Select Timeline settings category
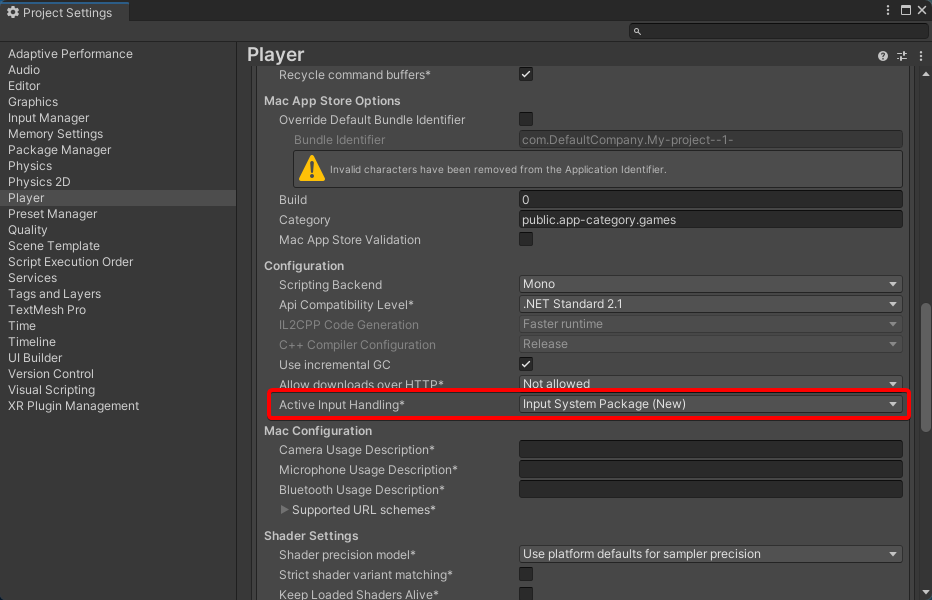This screenshot has height=600, width=932. (x=32, y=343)
